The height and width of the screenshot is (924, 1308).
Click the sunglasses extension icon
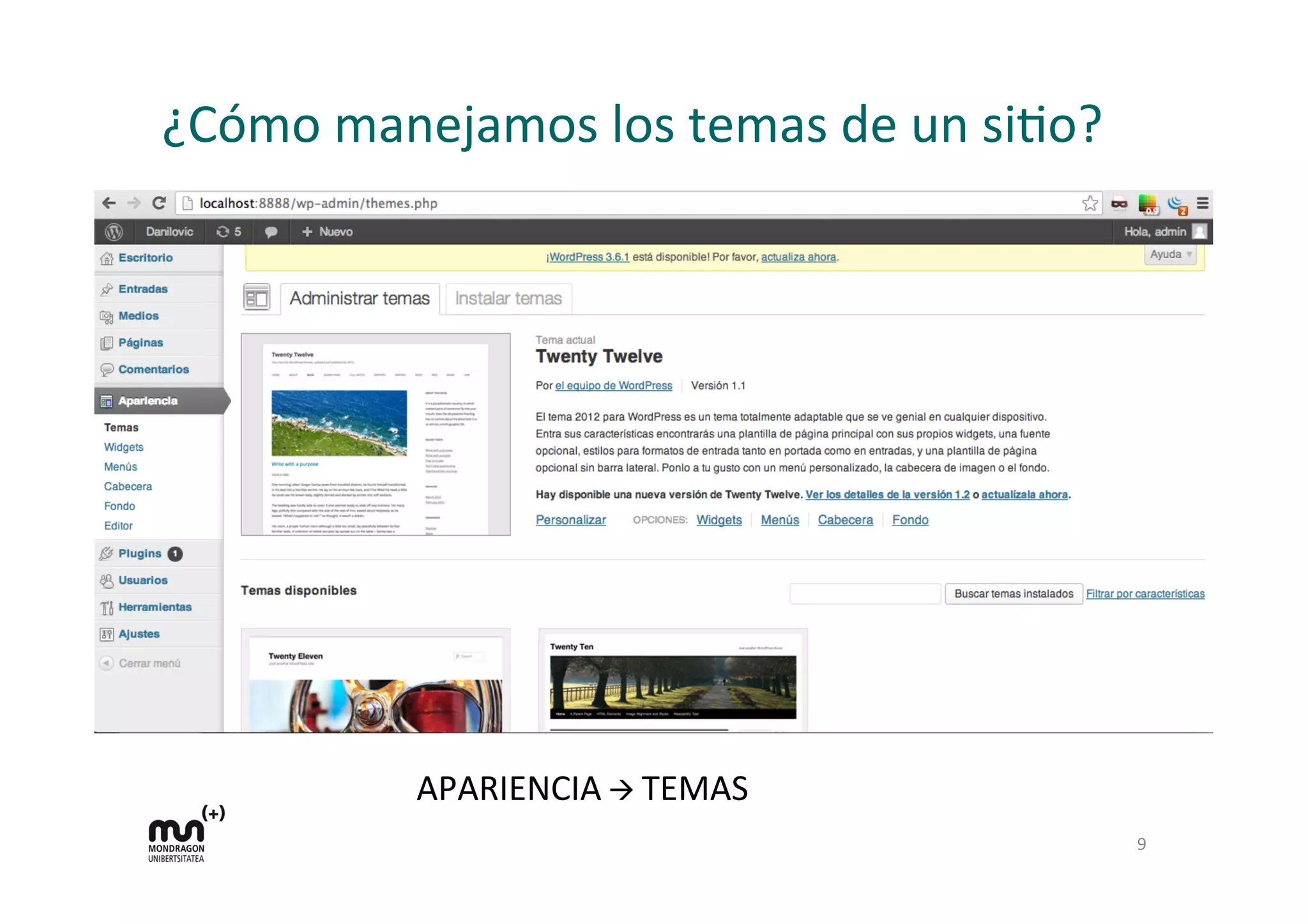point(1119,204)
